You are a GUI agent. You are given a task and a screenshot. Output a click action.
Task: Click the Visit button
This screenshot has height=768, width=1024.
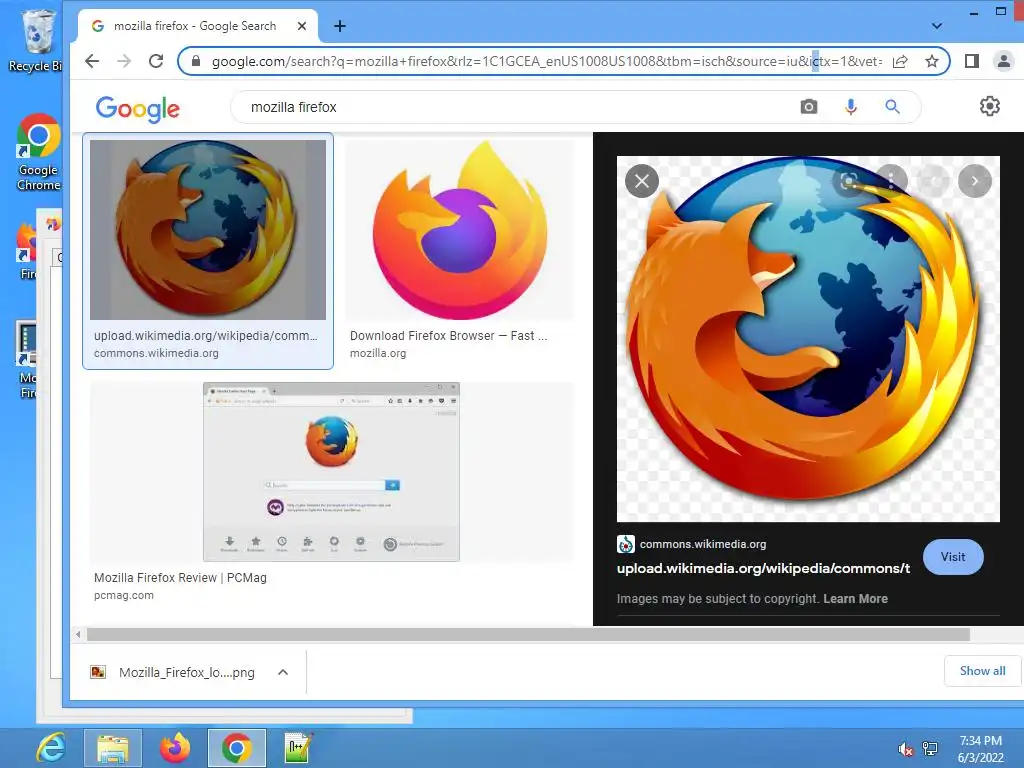(x=953, y=557)
